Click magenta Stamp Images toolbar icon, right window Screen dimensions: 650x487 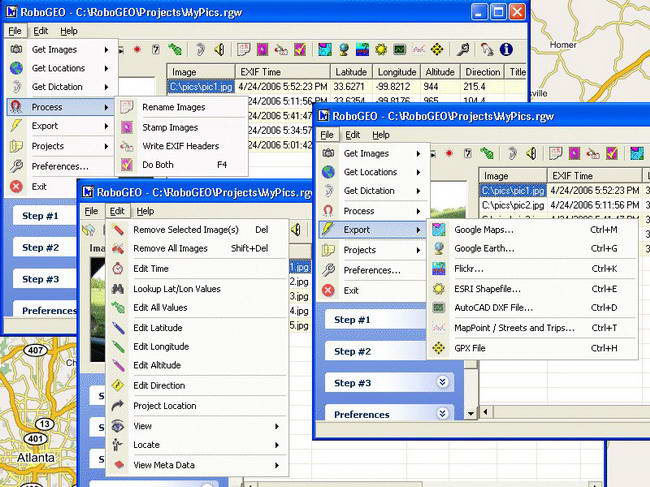(574, 153)
